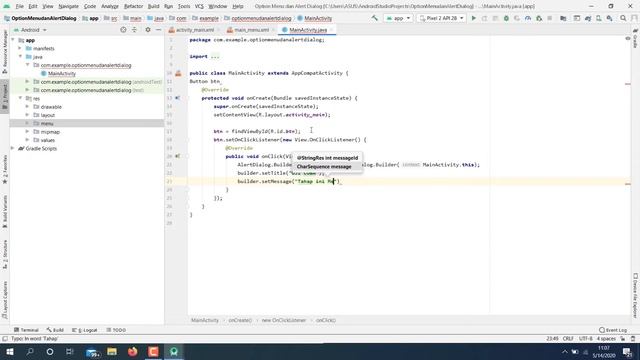
Task: Toggle Project tool window on left strip
Action: tap(5, 96)
